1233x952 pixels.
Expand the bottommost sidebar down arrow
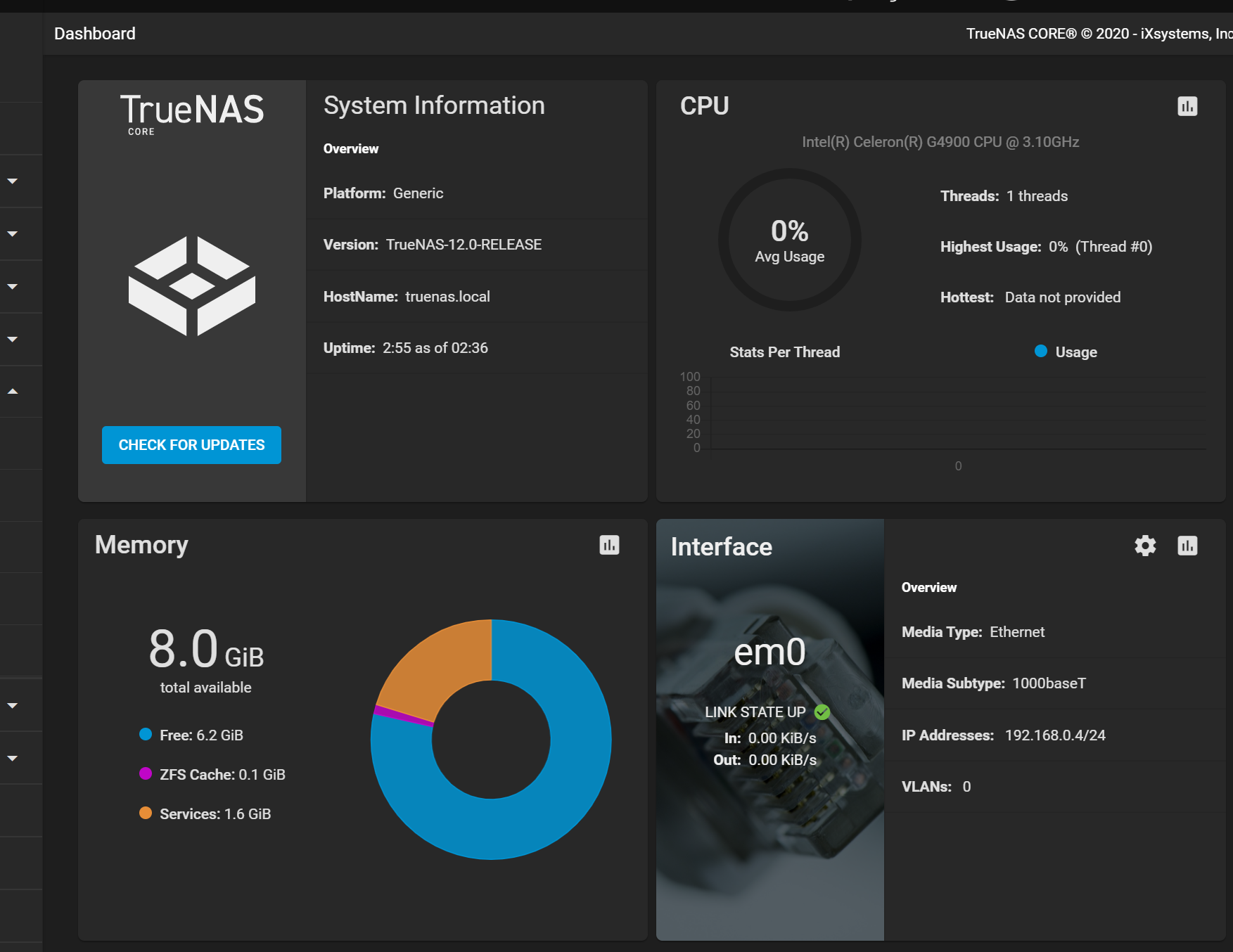coord(13,759)
